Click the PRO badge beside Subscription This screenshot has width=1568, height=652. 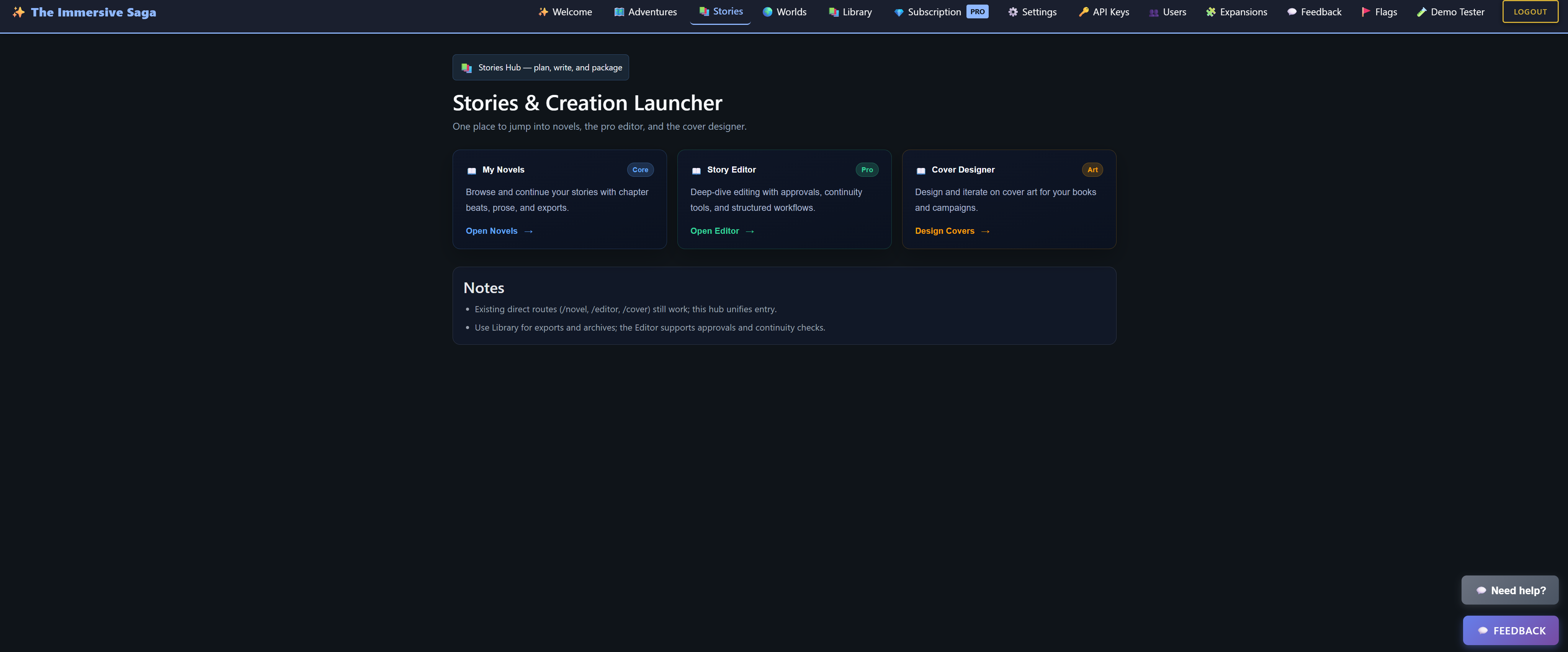point(977,12)
